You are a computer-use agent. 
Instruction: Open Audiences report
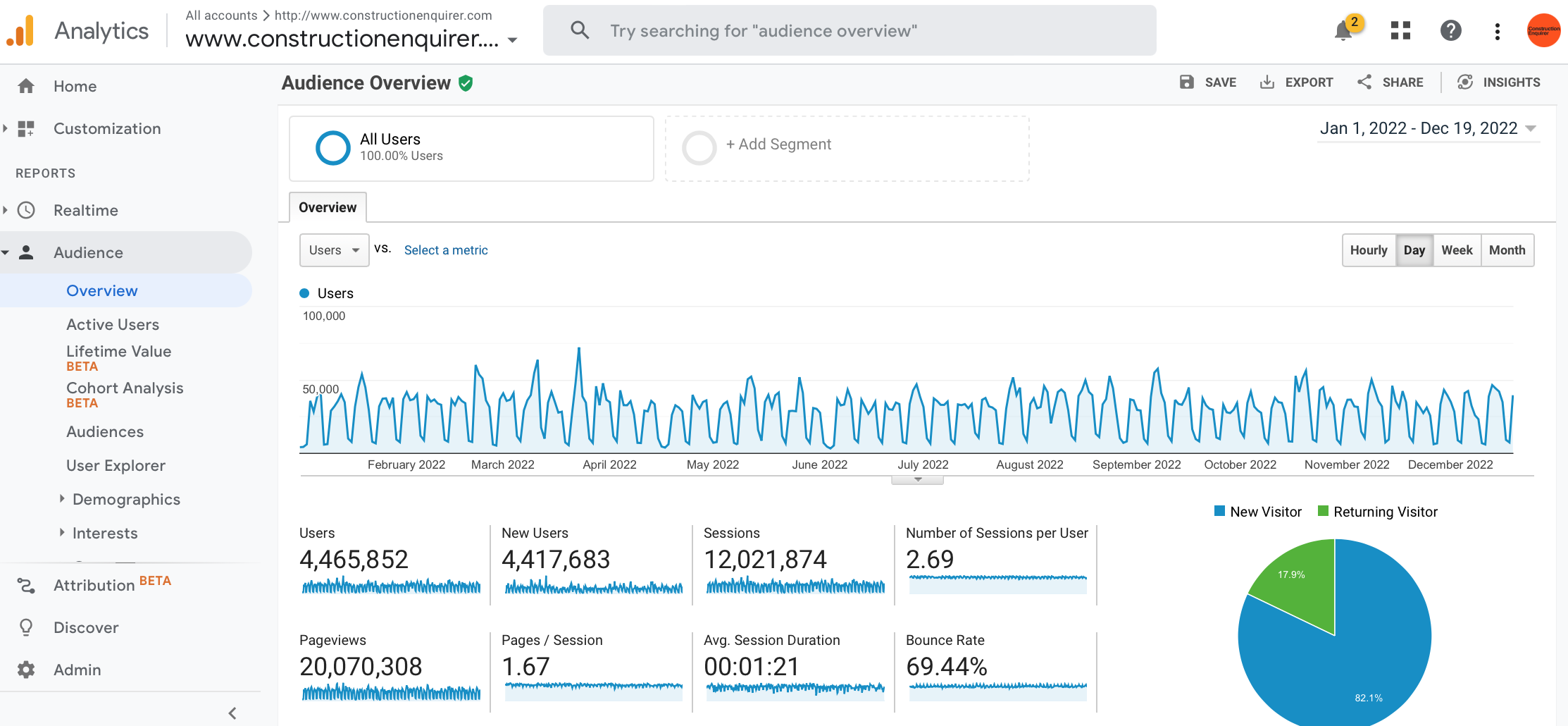click(x=105, y=431)
